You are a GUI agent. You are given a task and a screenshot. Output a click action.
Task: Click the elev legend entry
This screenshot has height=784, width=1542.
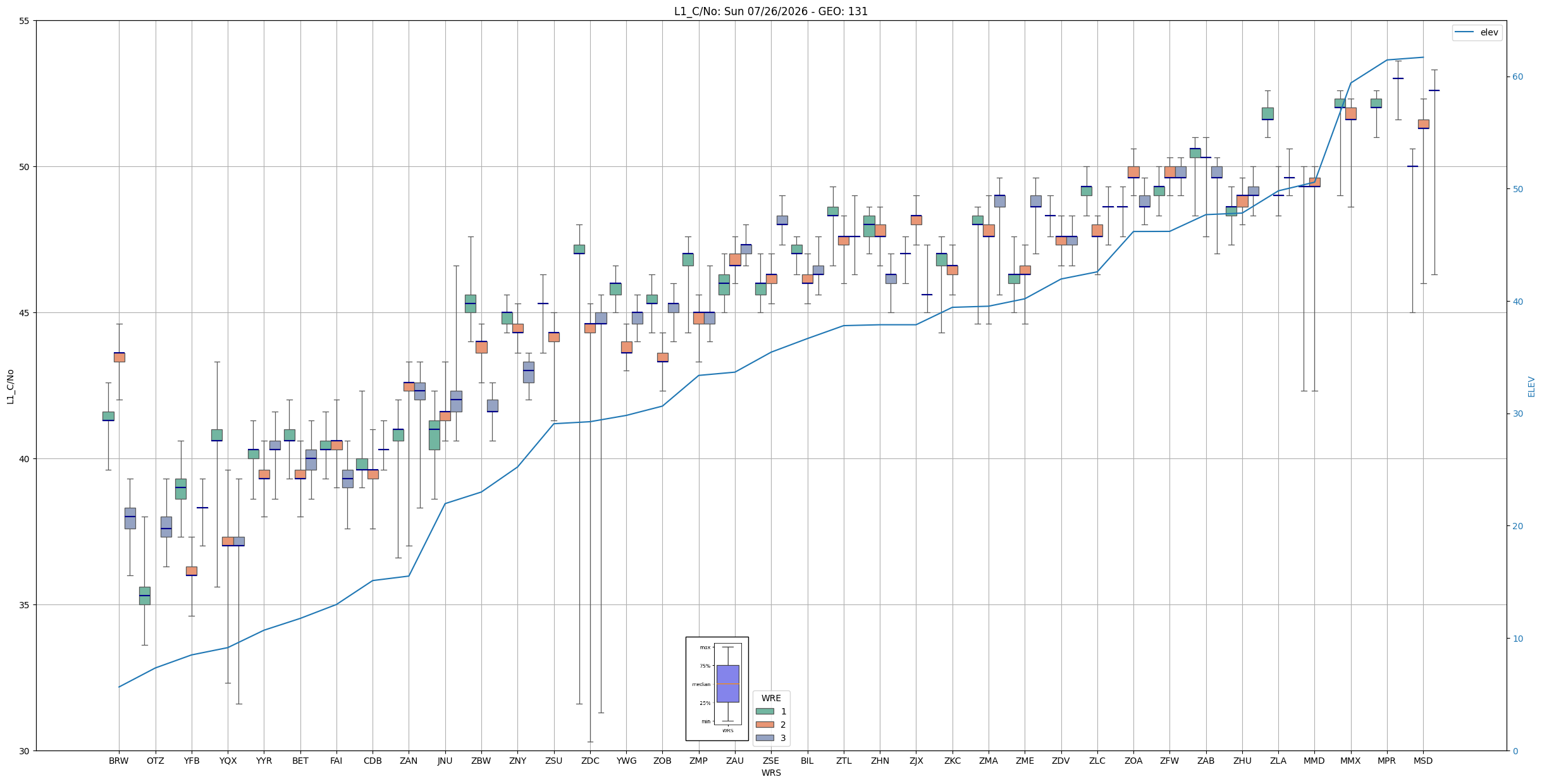pyautogui.click(x=1477, y=32)
